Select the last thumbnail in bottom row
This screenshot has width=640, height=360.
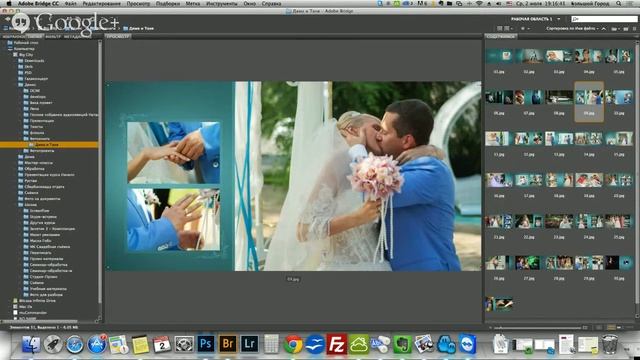(499, 304)
